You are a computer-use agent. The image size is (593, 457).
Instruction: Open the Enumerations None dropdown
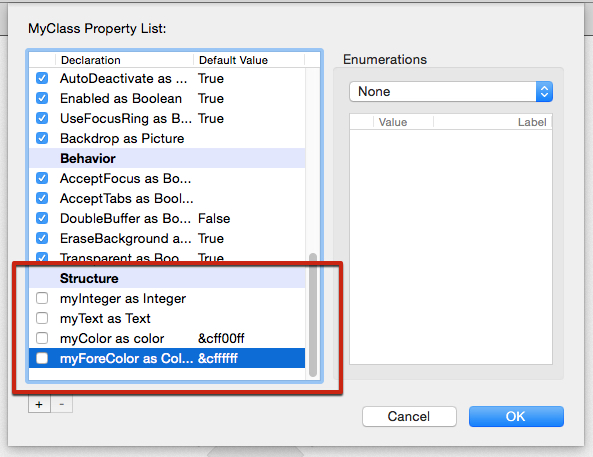tap(451, 92)
